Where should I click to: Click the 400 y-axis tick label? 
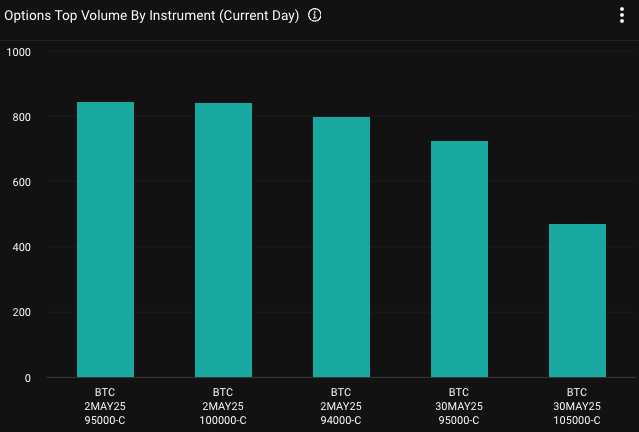(21, 247)
